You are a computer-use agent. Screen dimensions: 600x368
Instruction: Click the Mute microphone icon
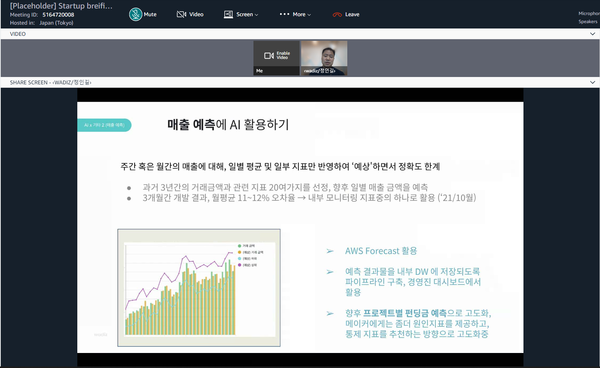coord(135,15)
